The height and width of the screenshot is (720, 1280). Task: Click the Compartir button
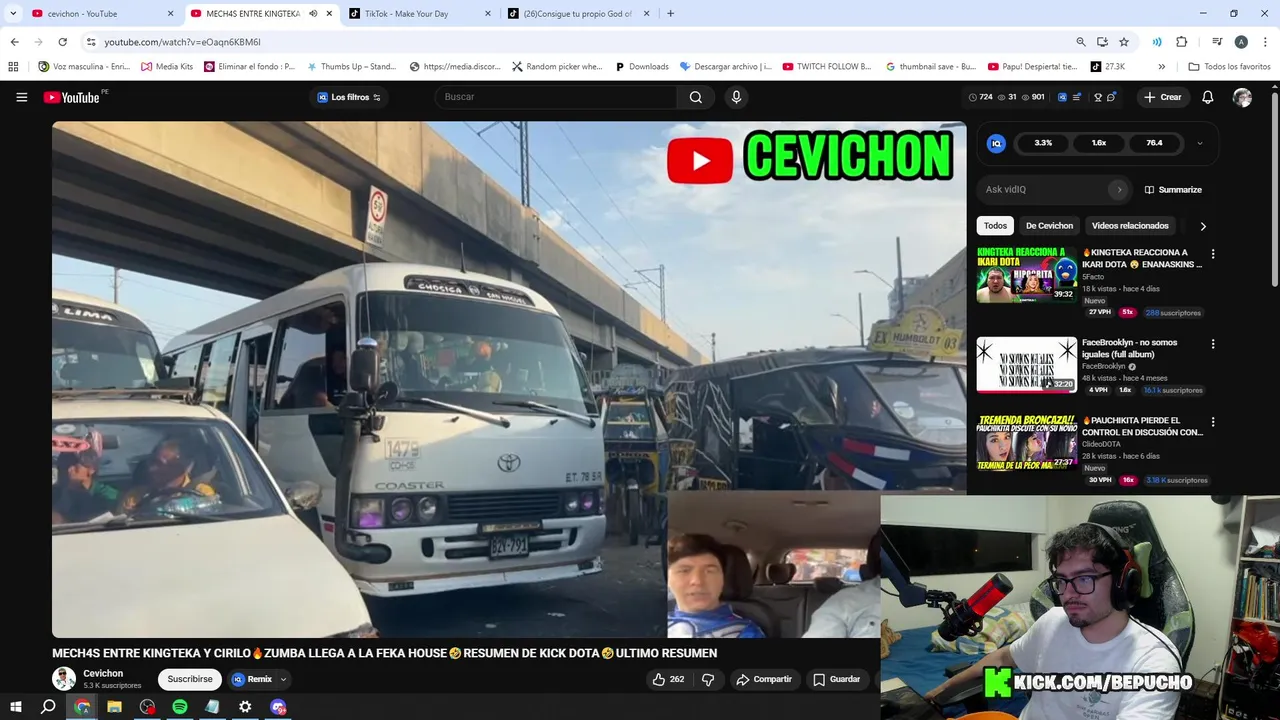tap(764, 679)
